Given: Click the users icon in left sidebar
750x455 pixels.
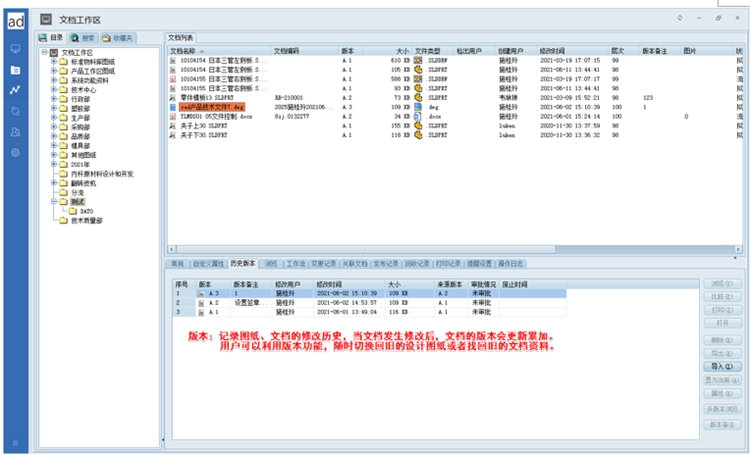Looking at the screenshot, I should 15,131.
